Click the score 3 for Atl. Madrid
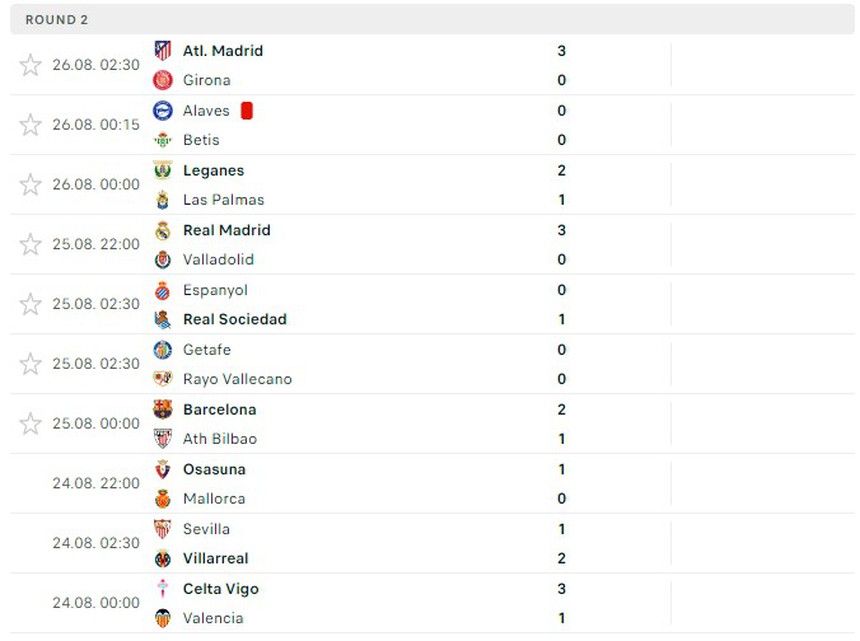This screenshot has height=641, width=860. (x=562, y=50)
